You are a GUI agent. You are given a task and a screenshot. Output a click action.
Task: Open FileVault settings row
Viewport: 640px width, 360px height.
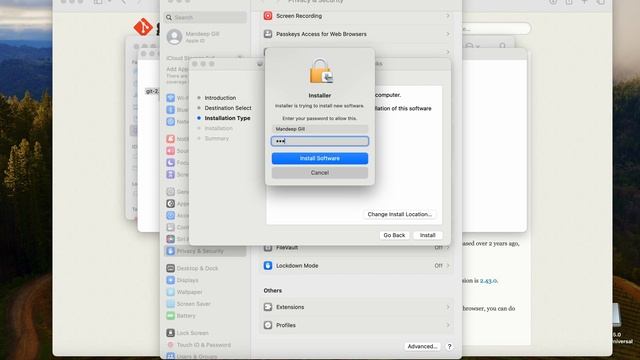tap(356, 248)
